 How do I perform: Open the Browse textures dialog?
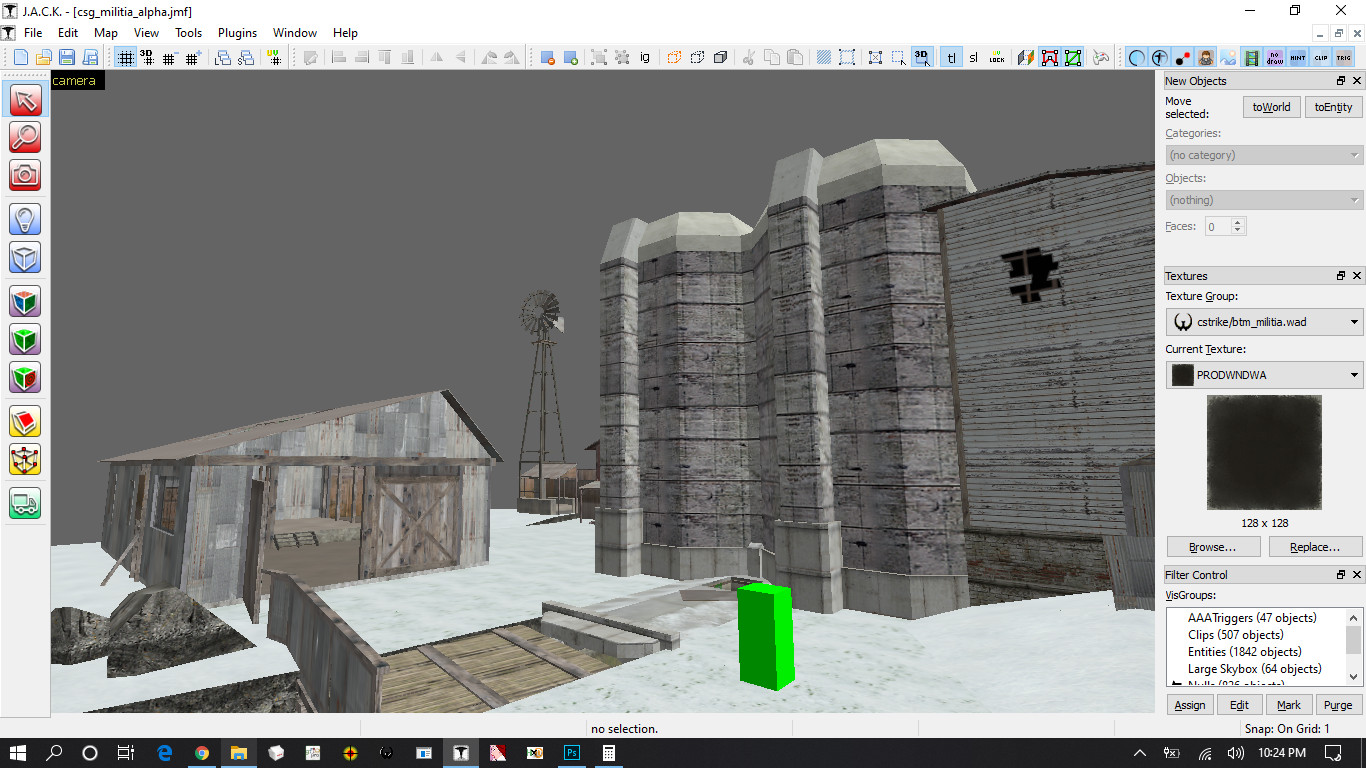(1212, 547)
